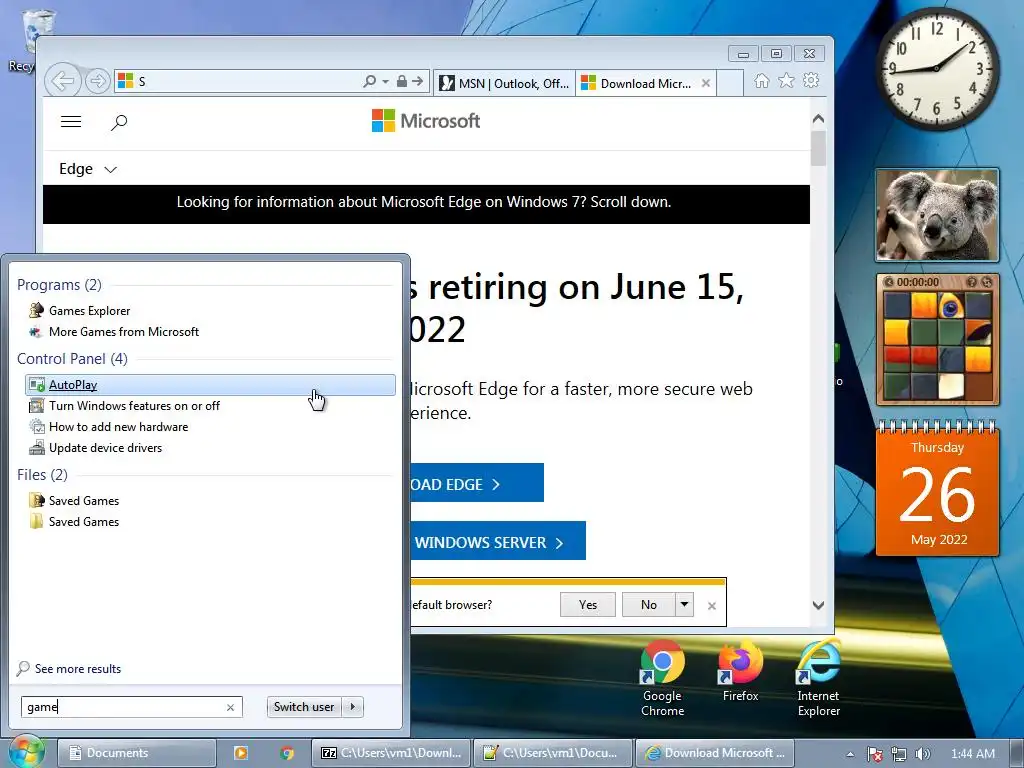
Task: Clear the Start menu search text
Action: point(230,707)
